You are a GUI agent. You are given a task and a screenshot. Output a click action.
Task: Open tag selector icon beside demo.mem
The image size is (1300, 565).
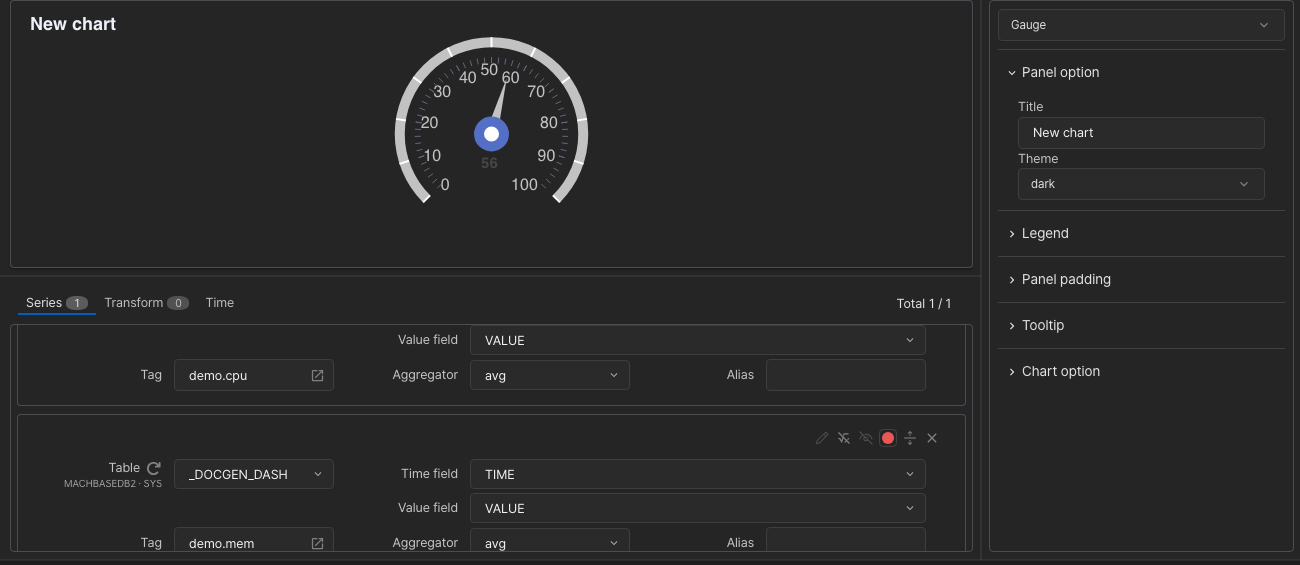(317, 543)
